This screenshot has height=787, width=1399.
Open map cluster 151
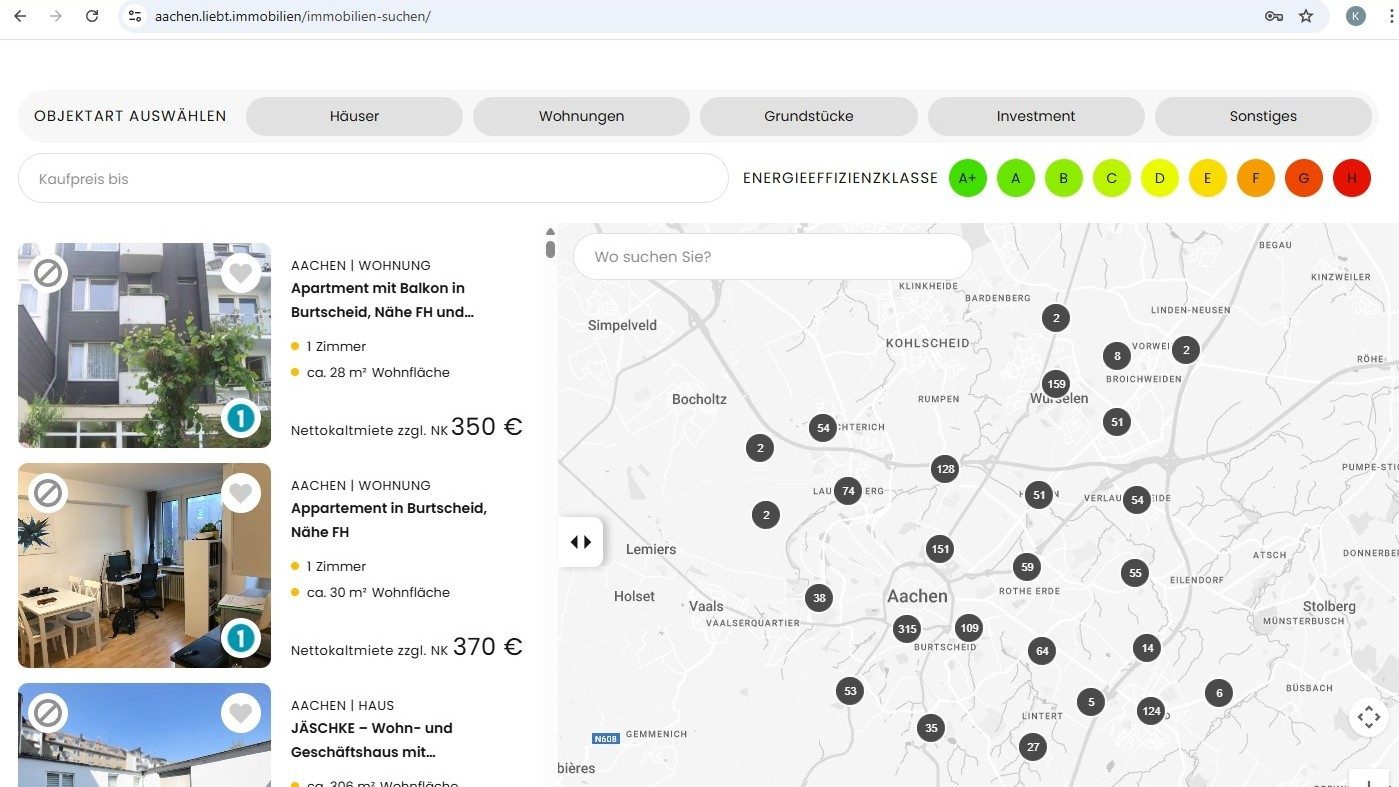939,548
